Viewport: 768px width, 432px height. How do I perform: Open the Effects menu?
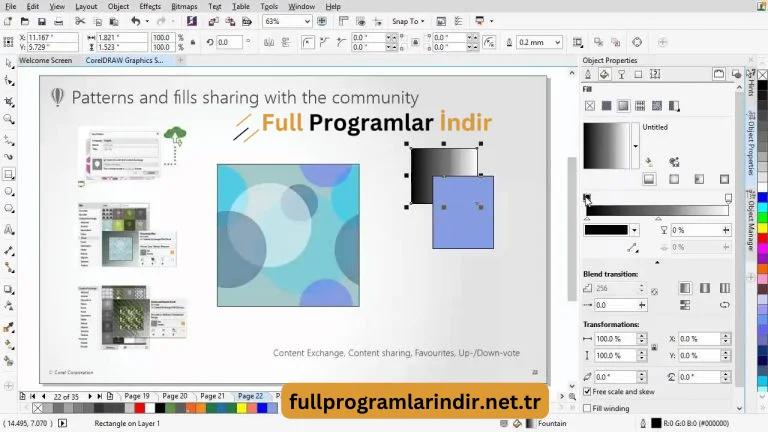pyautogui.click(x=150, y=6)
